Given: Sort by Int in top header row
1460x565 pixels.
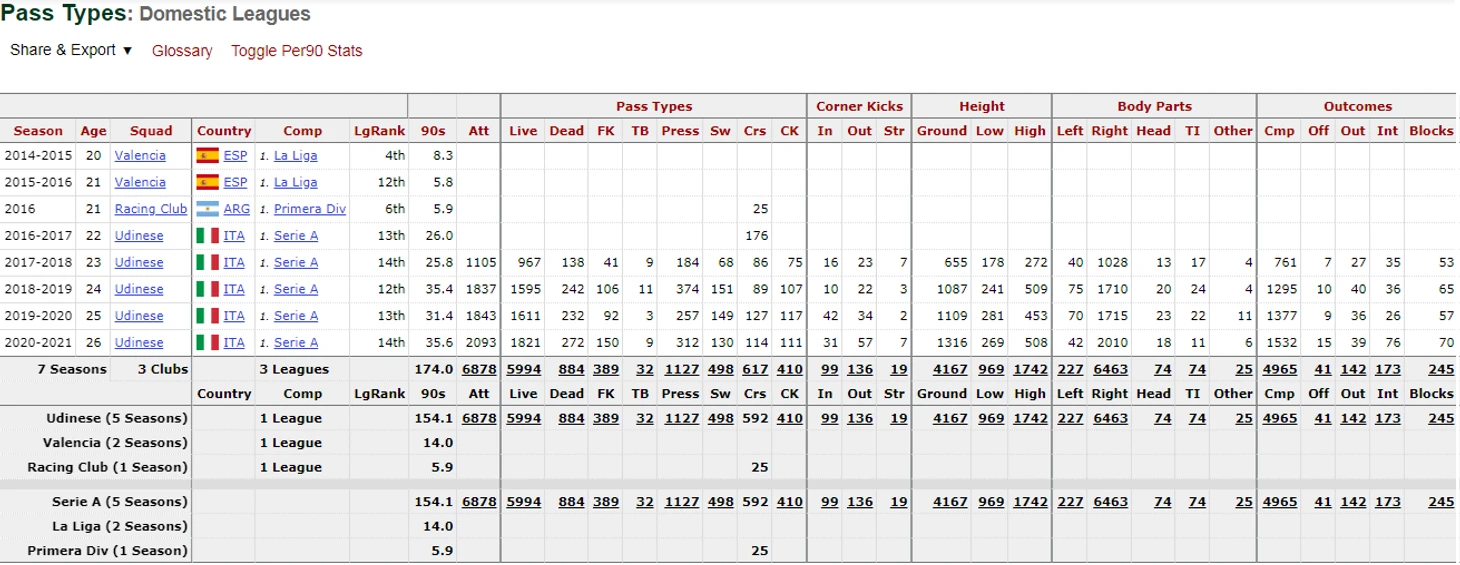Looking at the screenshot, I should [x=1387, y=131].
